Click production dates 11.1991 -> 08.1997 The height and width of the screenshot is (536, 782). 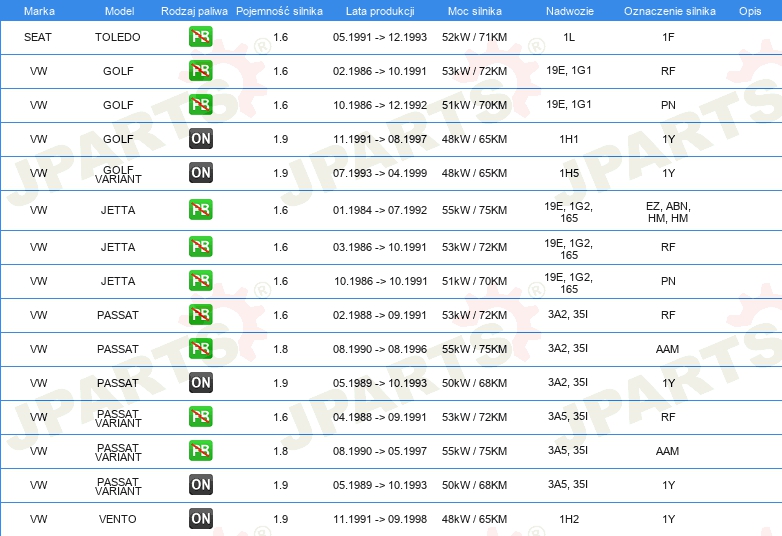(x=380, y=139)
